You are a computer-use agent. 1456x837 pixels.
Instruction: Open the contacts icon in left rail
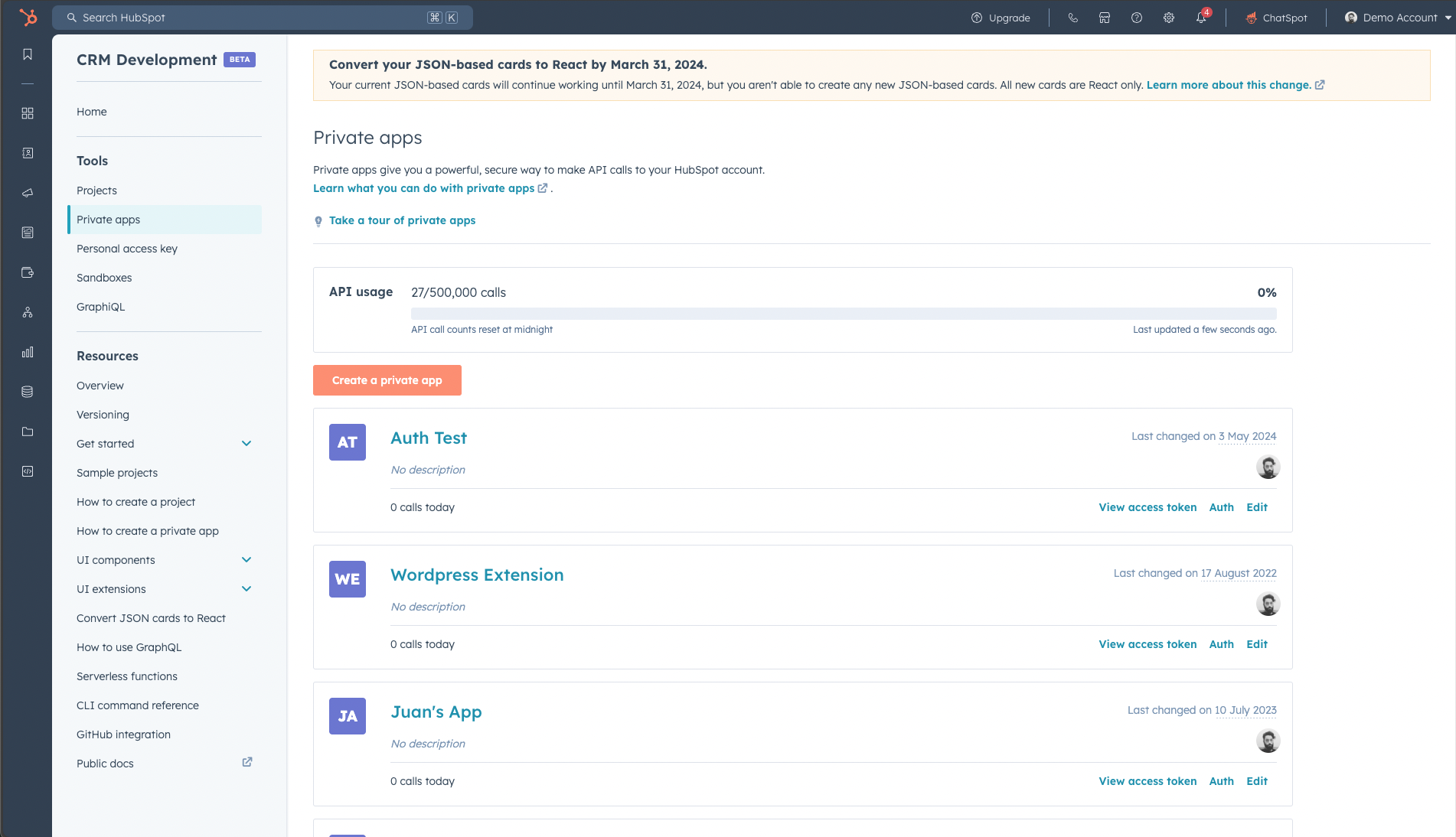click(x=28, y=153)
